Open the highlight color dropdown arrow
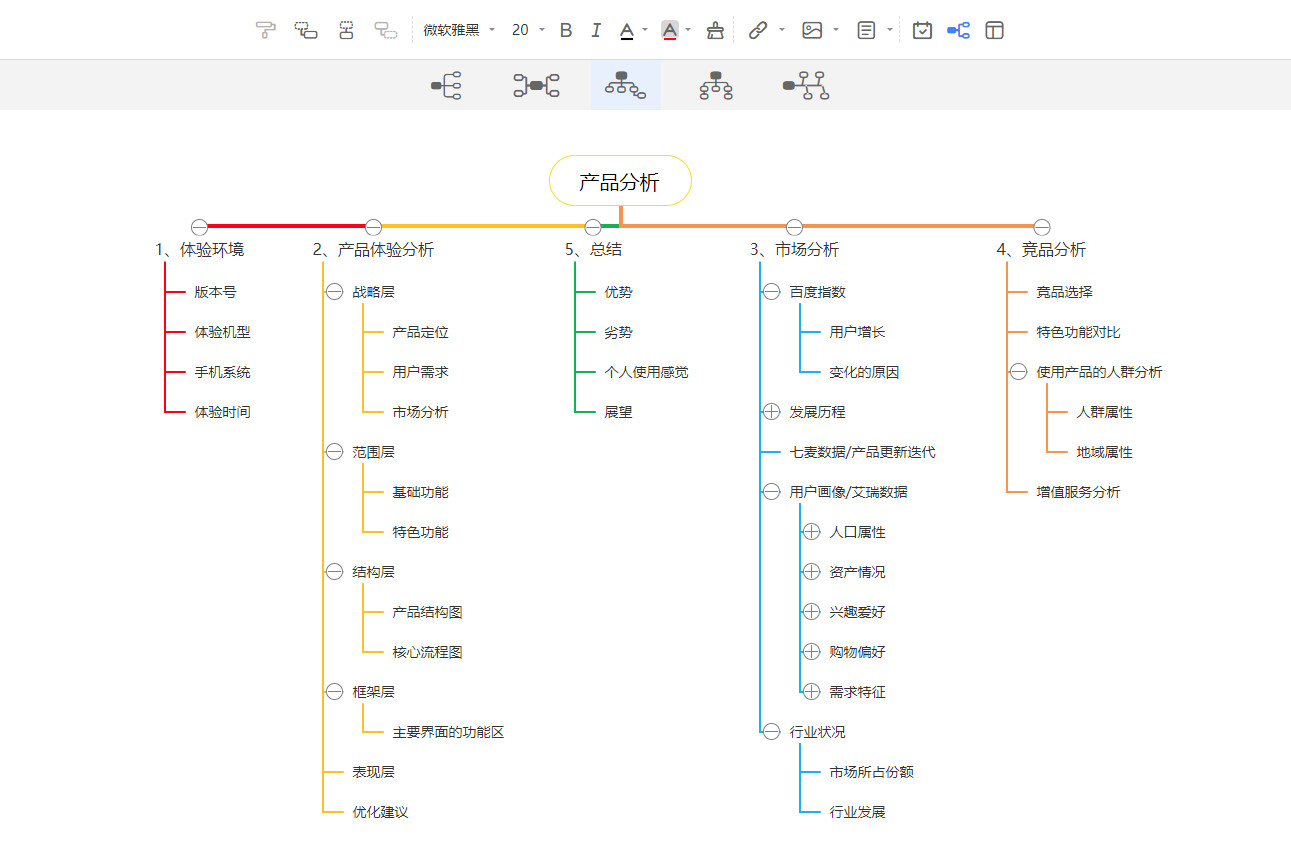This screenshot has height=850, width=1291. pyautogui.click(x=688, y=30)
